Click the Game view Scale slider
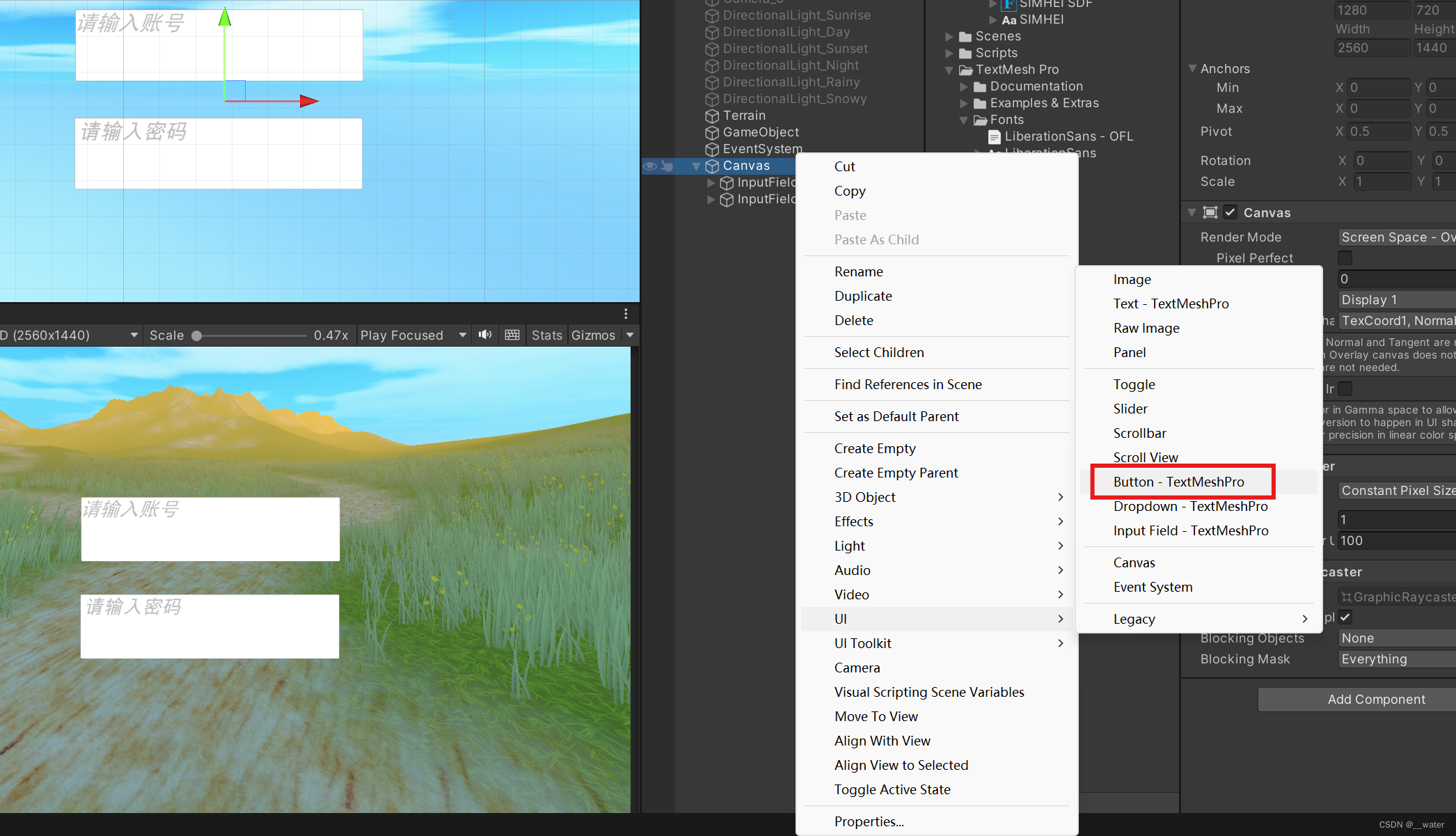This screenshot has height=836, width=1456. click(251, 336)
